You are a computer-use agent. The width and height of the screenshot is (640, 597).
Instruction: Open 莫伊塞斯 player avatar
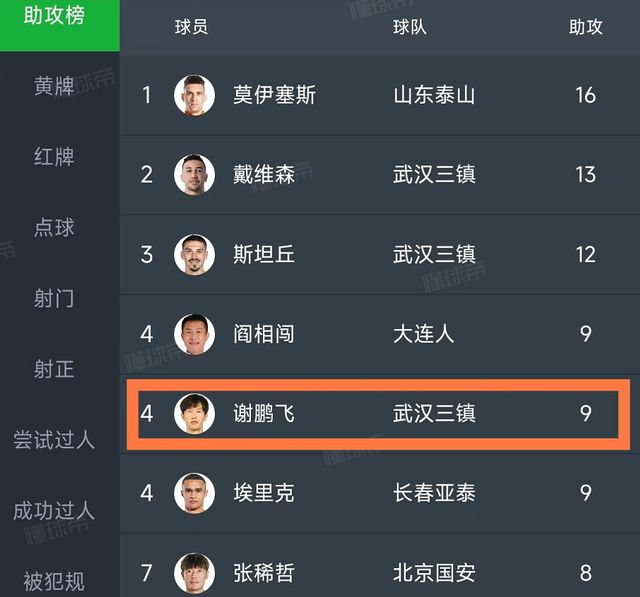194,95
